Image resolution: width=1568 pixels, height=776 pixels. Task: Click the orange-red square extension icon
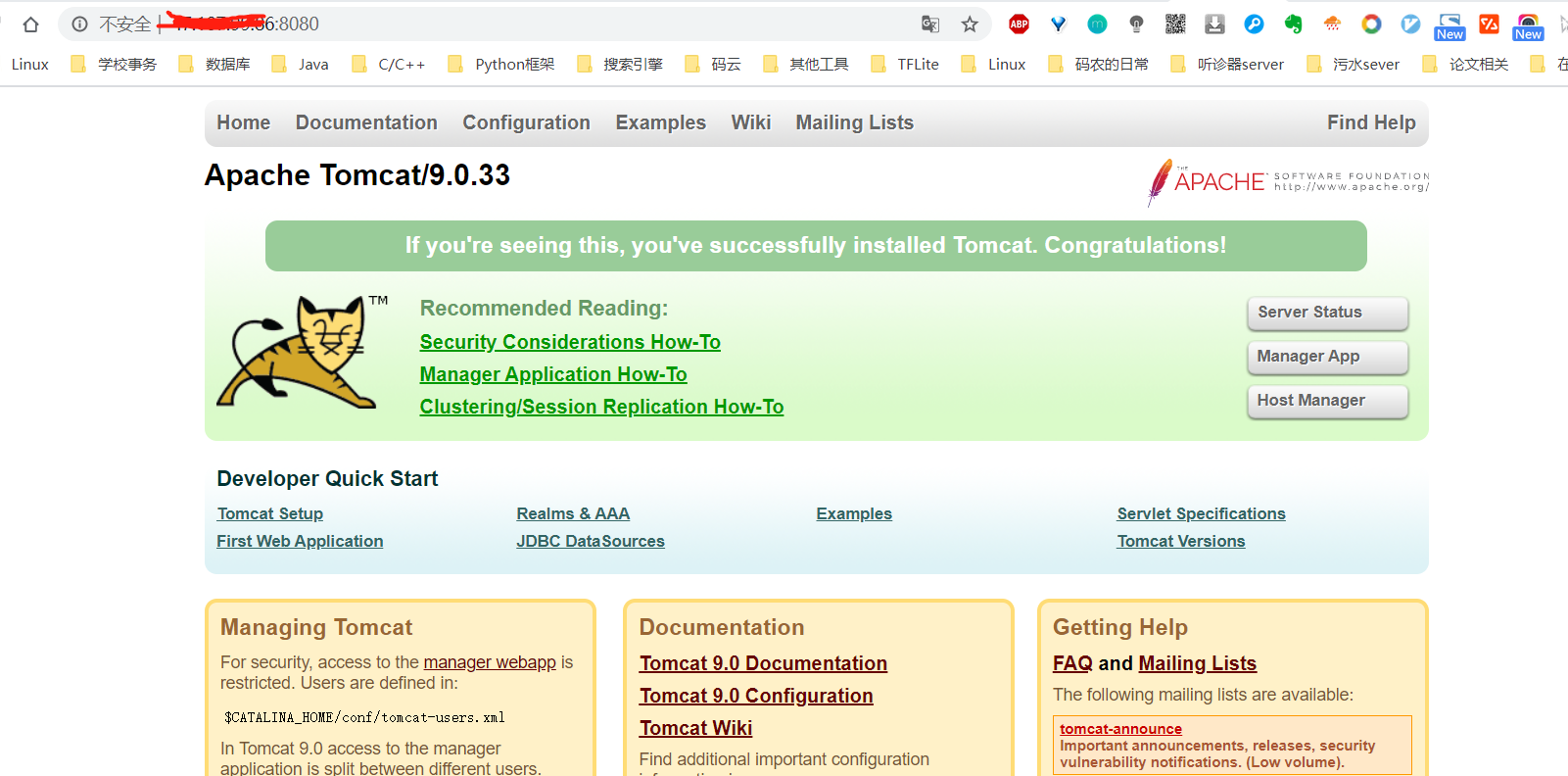click(1489, 24)
